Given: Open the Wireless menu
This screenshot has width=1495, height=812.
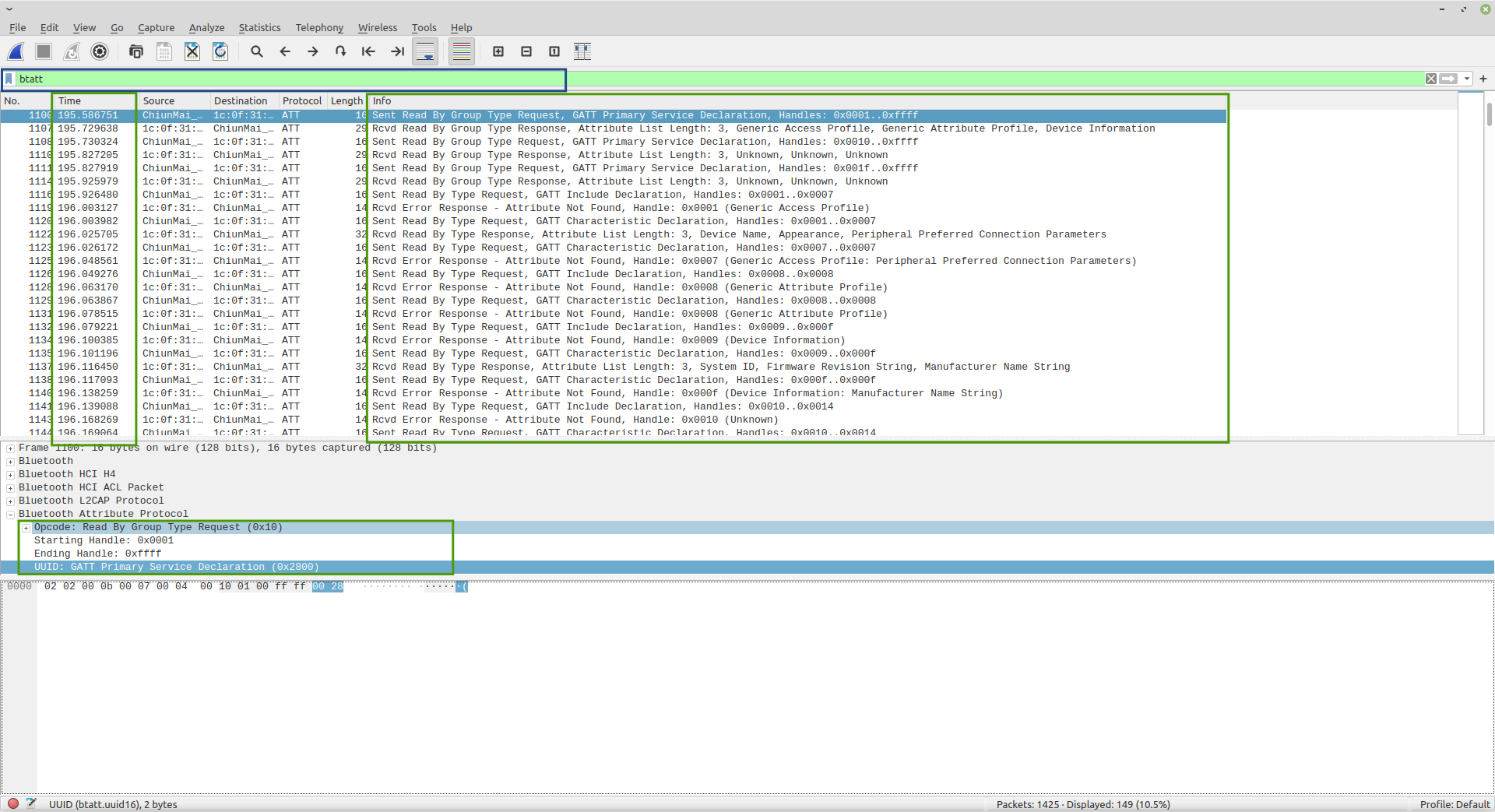Looking at the screenshot, I should point(378,27).
